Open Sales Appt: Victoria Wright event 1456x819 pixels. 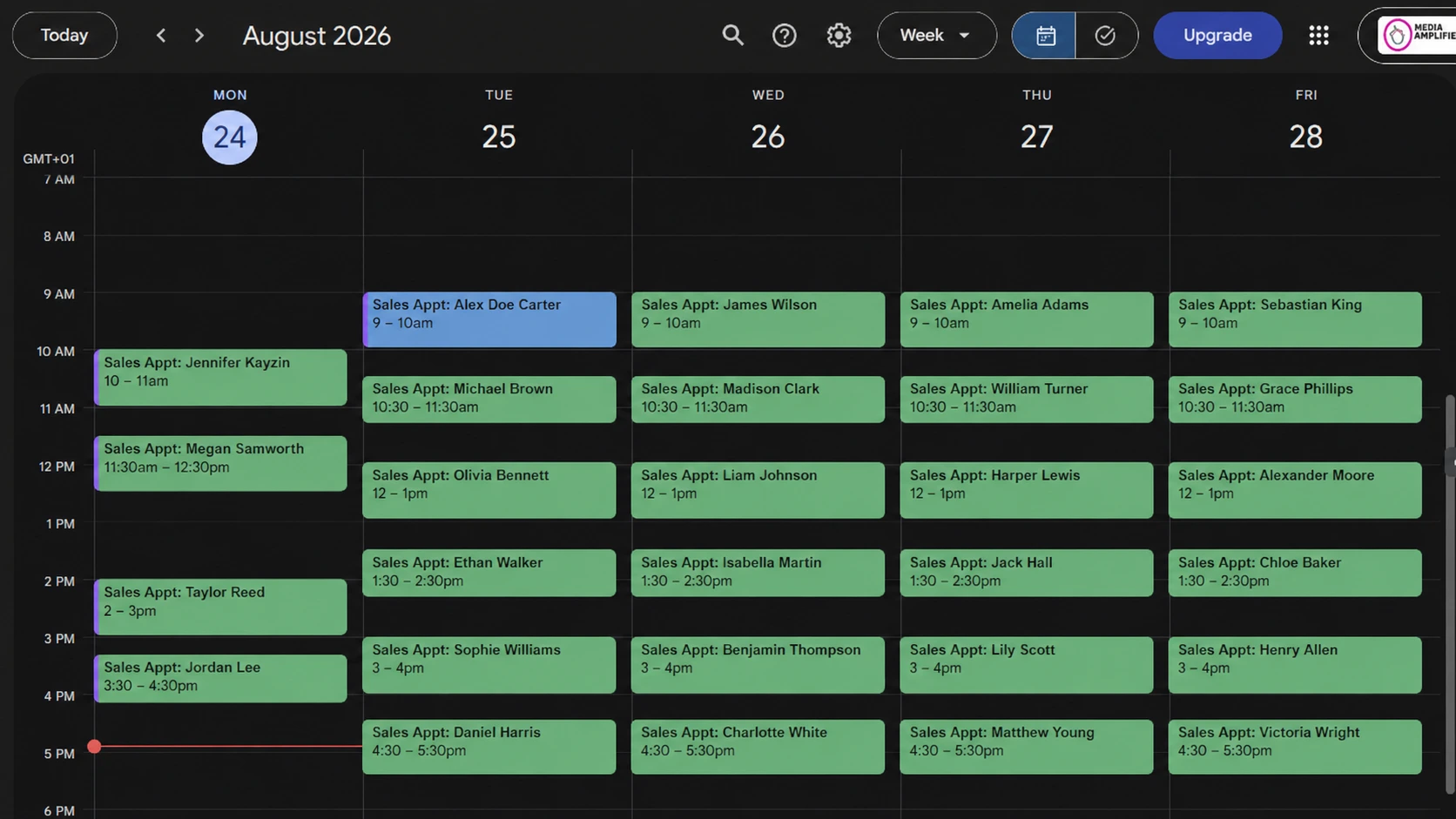click(x=1296, y=747)
